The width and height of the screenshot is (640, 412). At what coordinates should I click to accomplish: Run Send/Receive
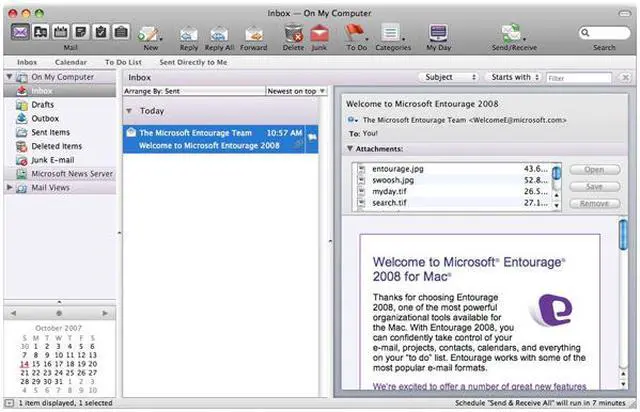(x=511, y=33)
